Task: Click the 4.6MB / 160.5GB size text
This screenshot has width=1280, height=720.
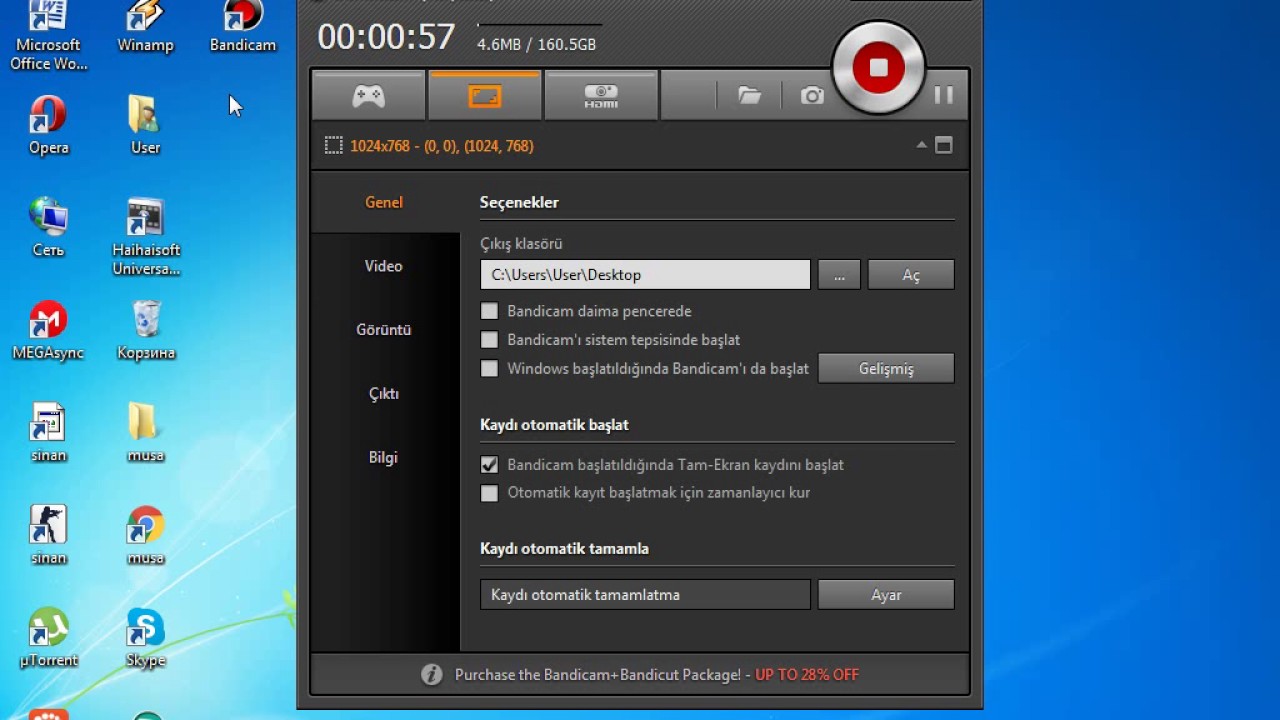Action: pos(536,45)
